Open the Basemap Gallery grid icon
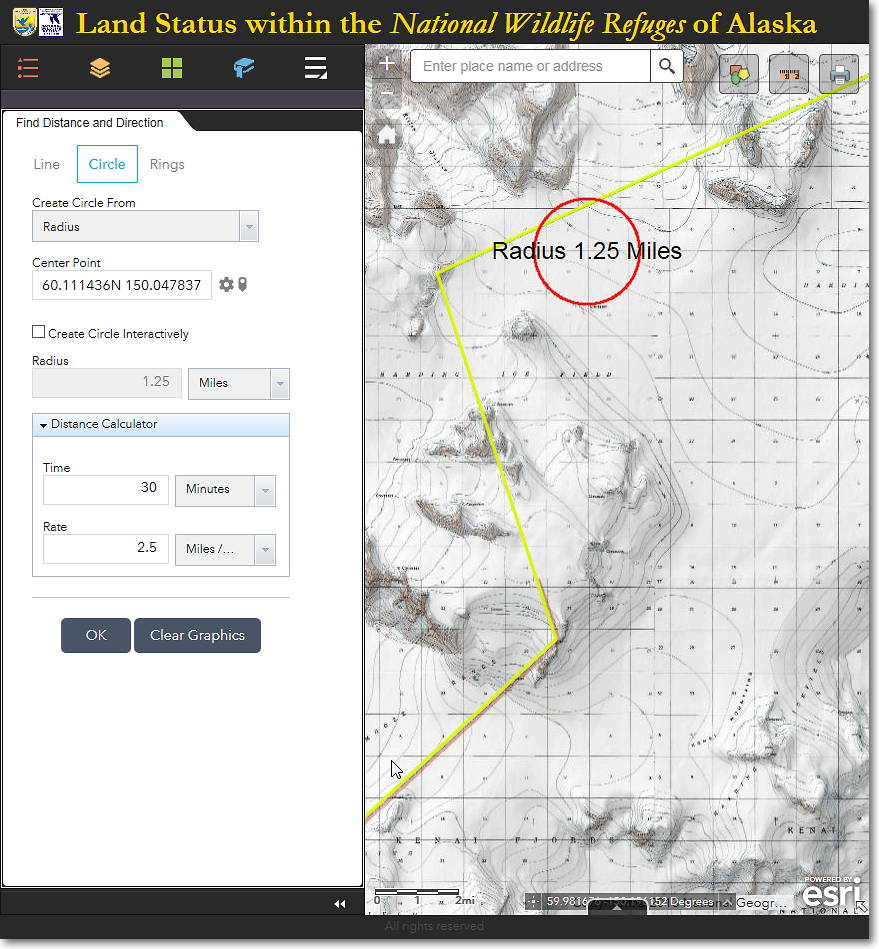The width and height of the screenshot is (879, 949). [172, 68]
